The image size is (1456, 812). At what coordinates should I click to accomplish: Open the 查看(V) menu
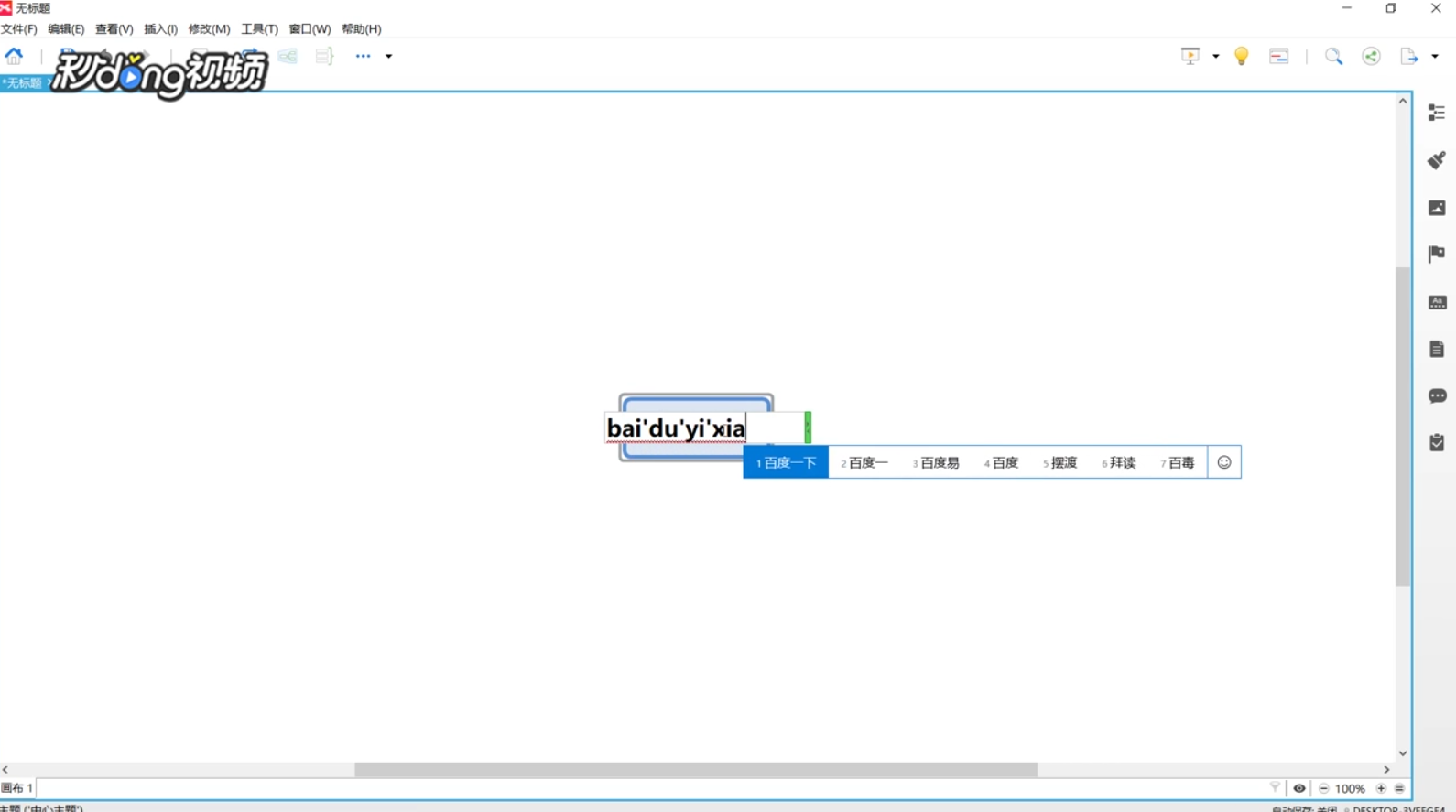[114, 29]
